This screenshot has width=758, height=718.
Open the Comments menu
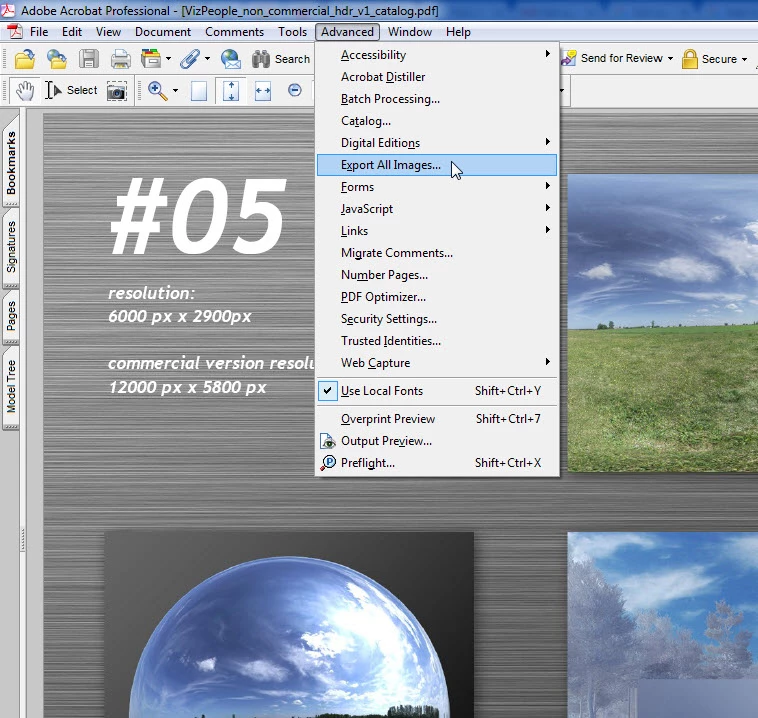(x=234, y=32)
